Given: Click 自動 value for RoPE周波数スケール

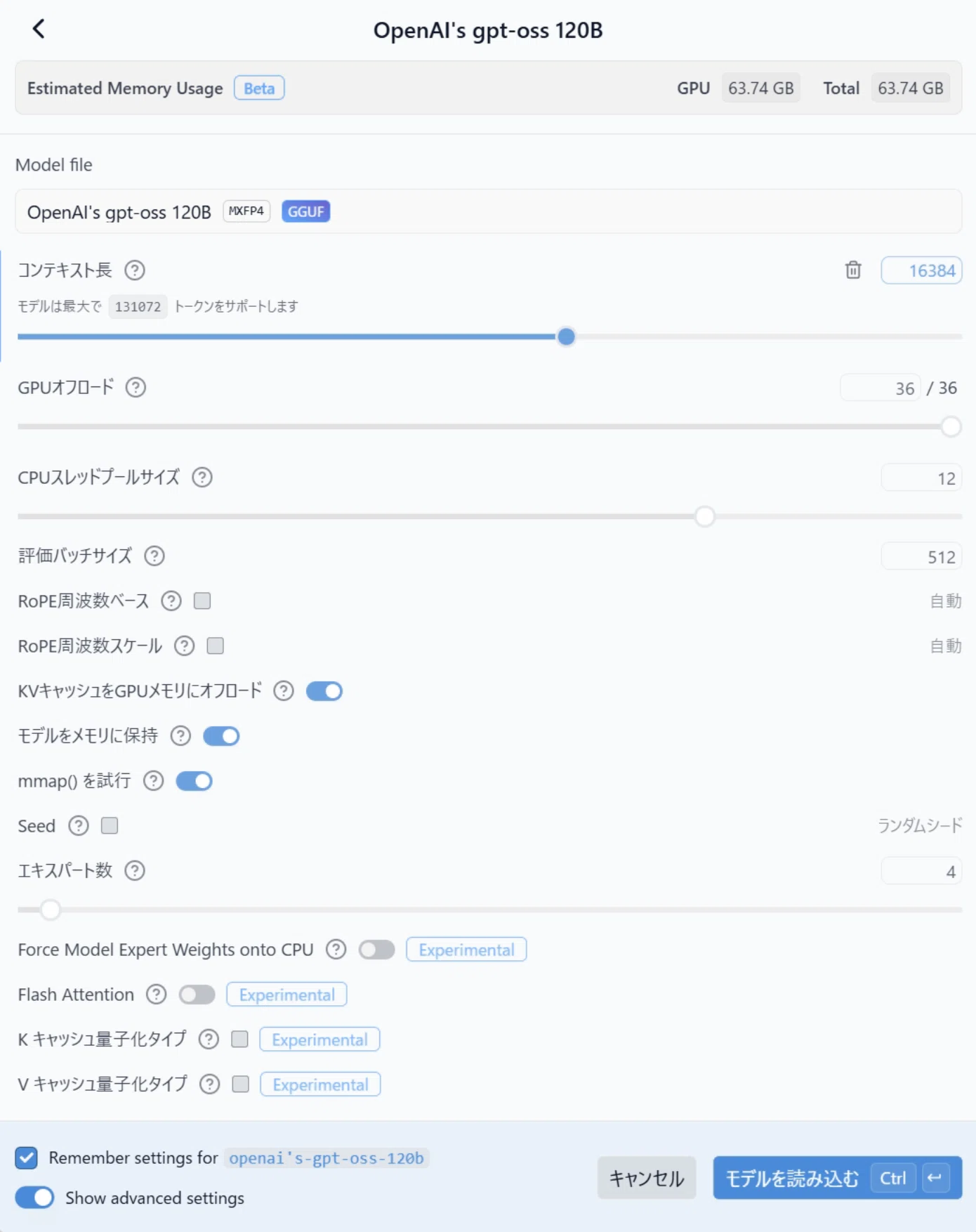Looking at the screenshot, I should click(946, 646).
